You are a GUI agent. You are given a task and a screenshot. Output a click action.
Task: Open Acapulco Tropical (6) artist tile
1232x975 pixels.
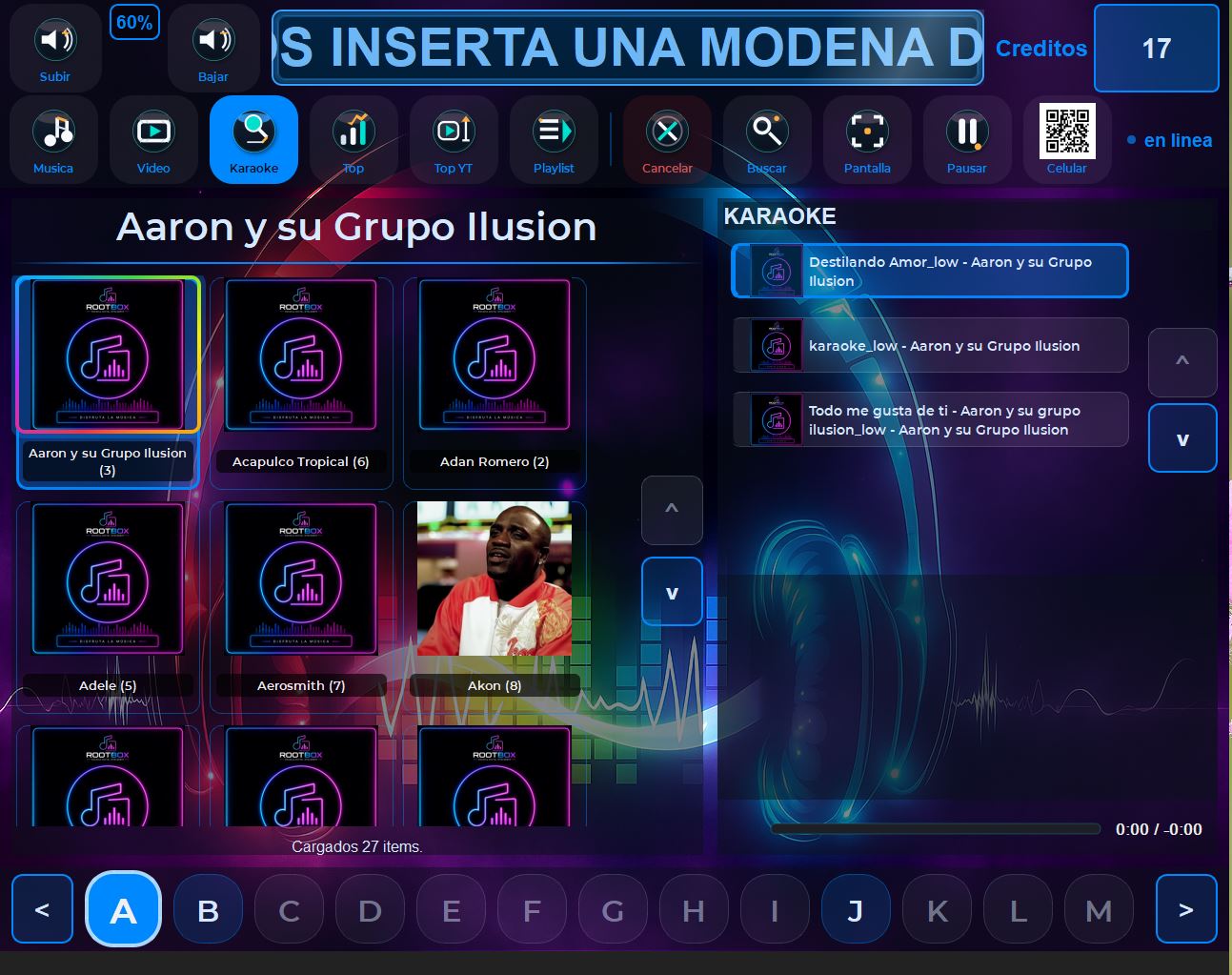tap(301, 382)
